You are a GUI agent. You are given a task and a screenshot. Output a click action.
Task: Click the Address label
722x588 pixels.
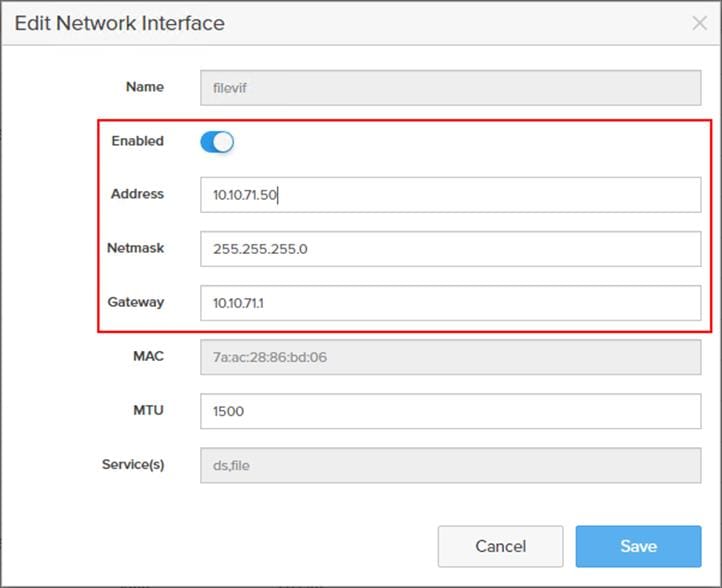point(137,194)
